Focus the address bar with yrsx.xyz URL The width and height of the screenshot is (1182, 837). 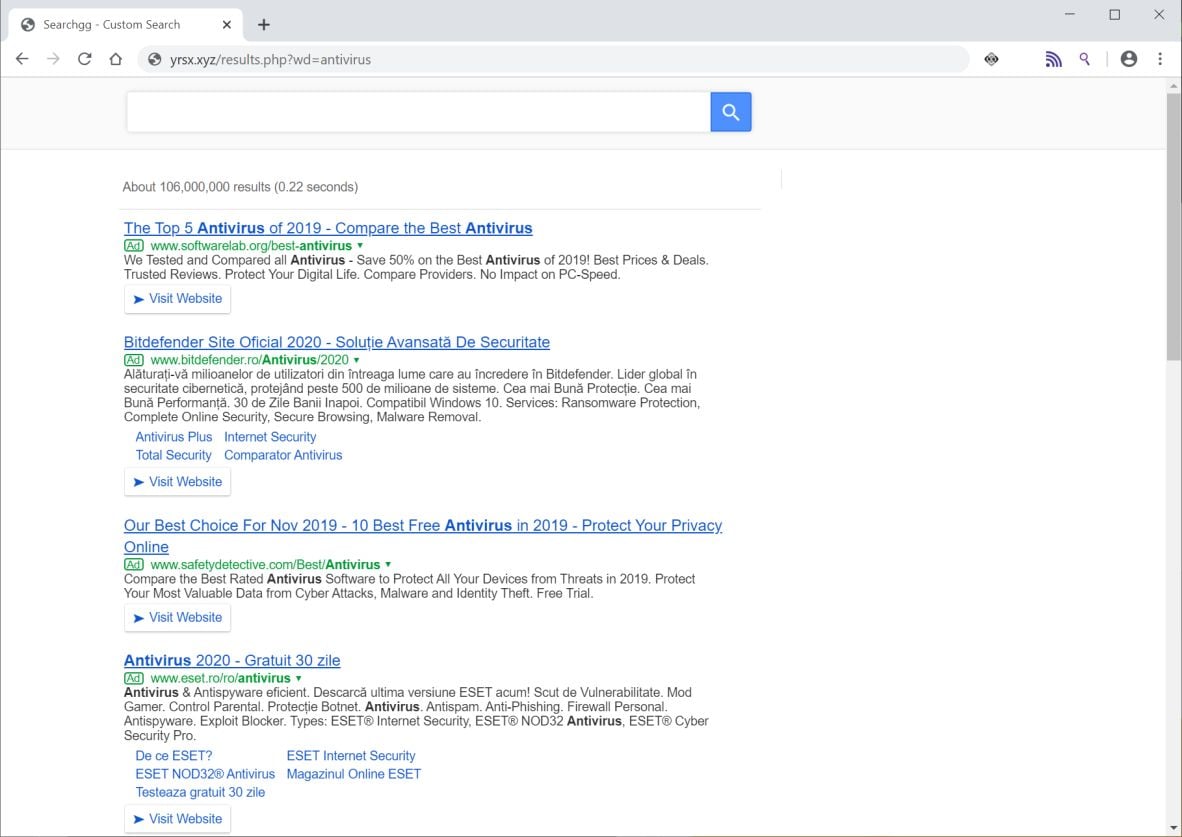click(553, 60)
